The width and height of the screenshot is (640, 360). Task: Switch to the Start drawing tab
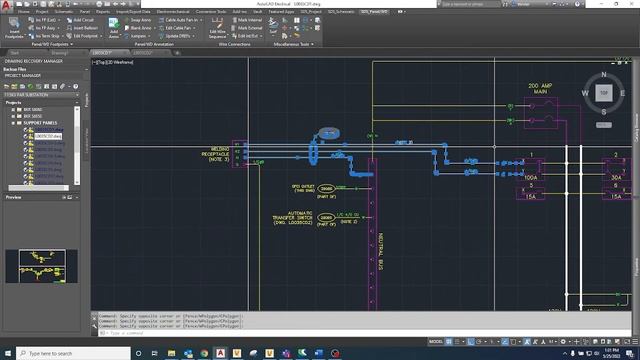pos(14,53)
